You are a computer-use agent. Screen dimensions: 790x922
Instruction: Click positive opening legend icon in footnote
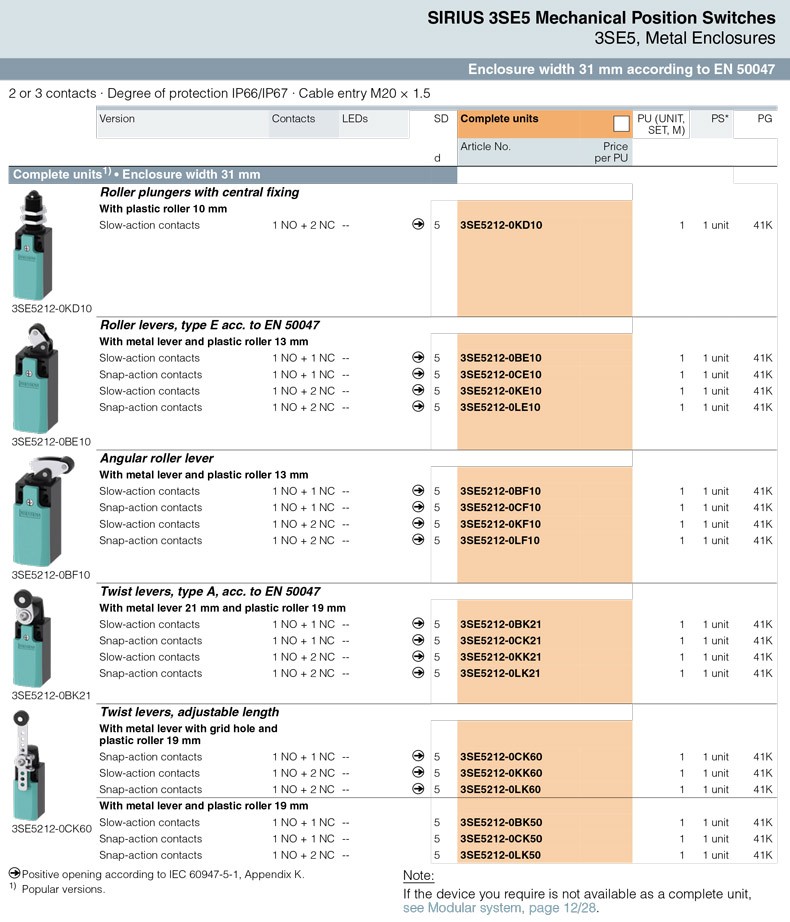[x=14, y=874]
